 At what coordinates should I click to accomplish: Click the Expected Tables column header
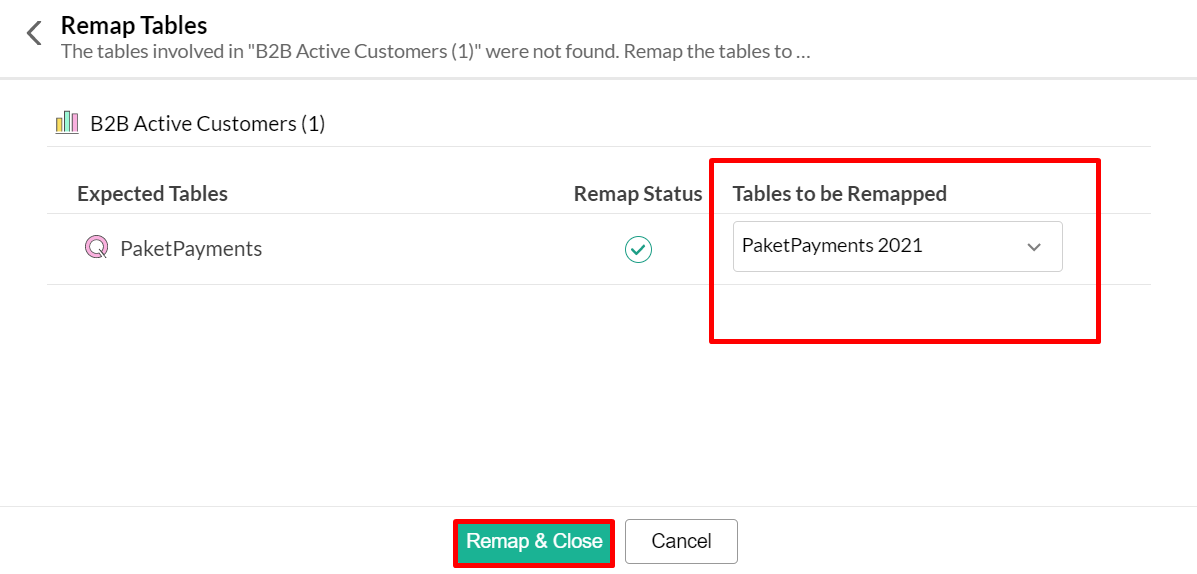[152, 194]
